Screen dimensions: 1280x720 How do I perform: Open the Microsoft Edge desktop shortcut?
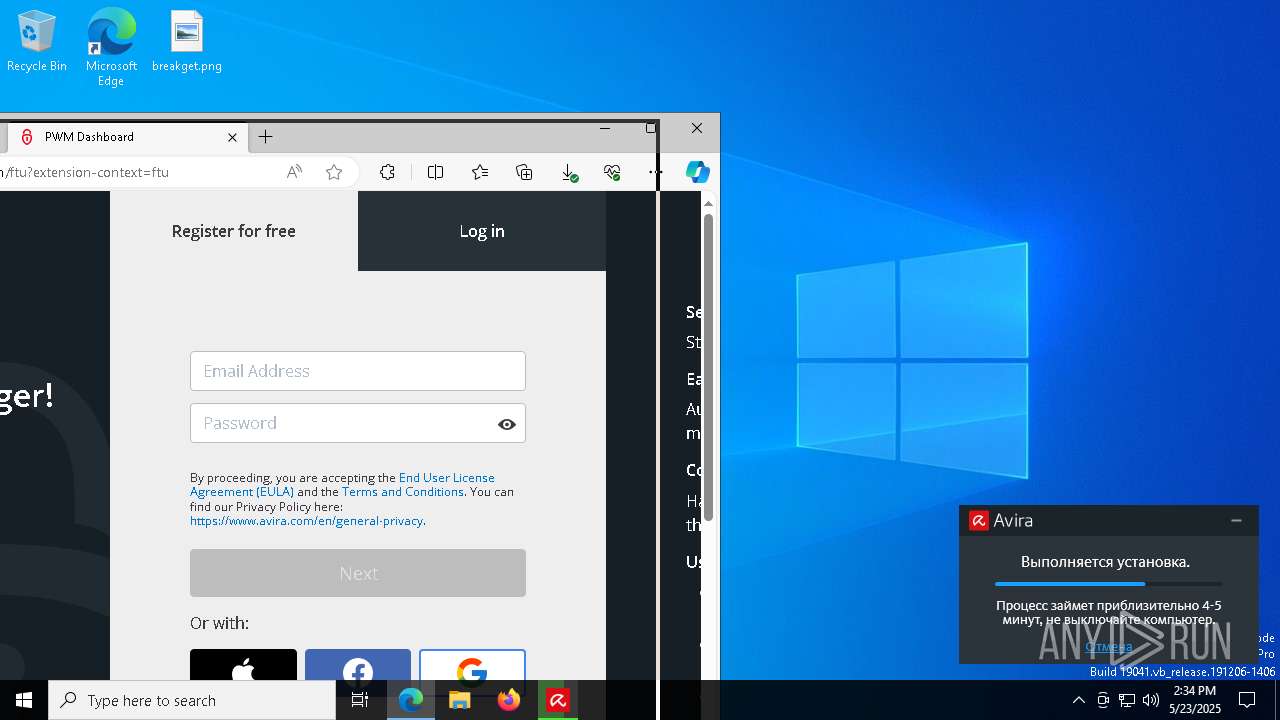coord(111,47)
